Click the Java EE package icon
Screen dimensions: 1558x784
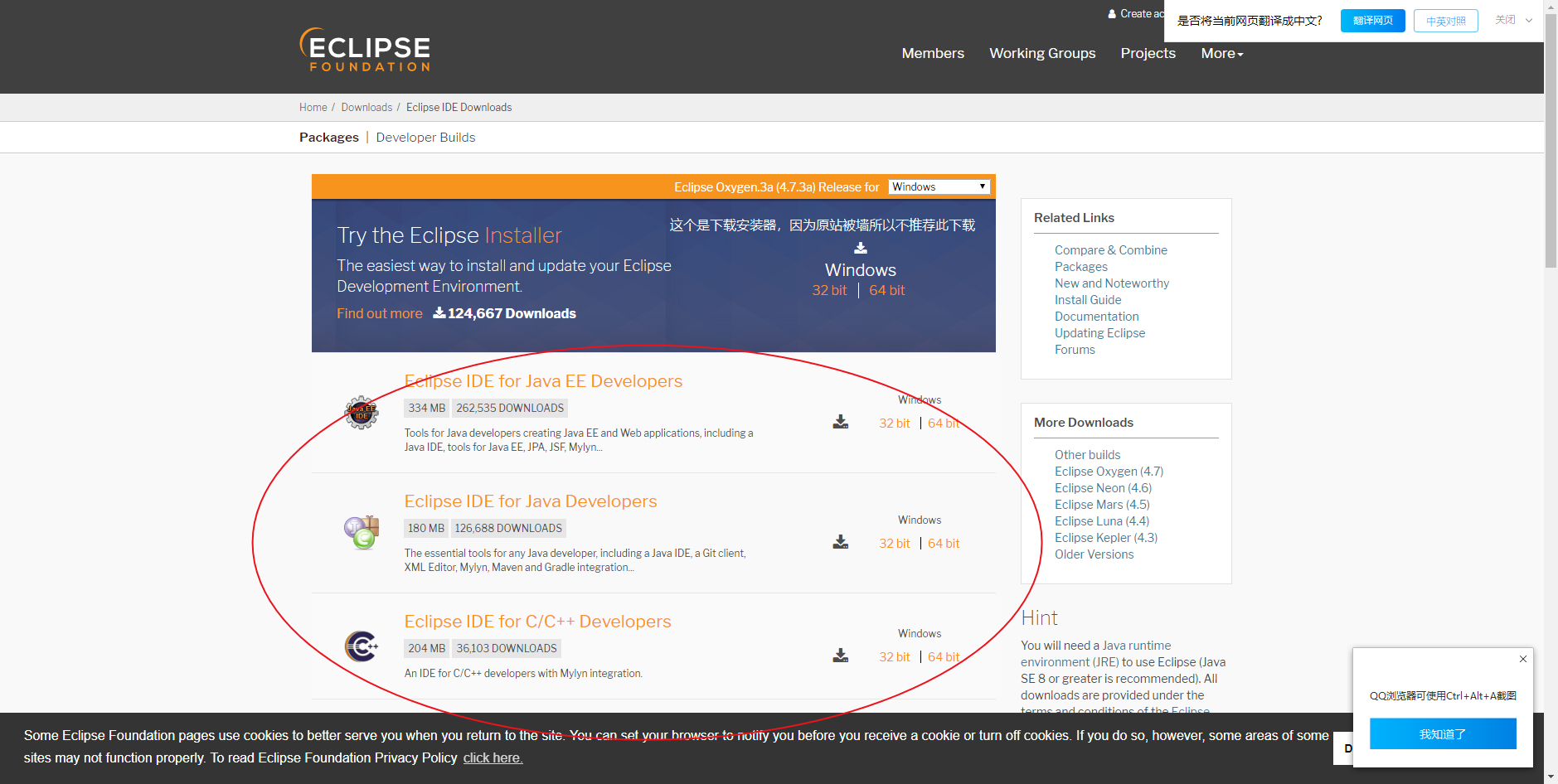point(362,412)
